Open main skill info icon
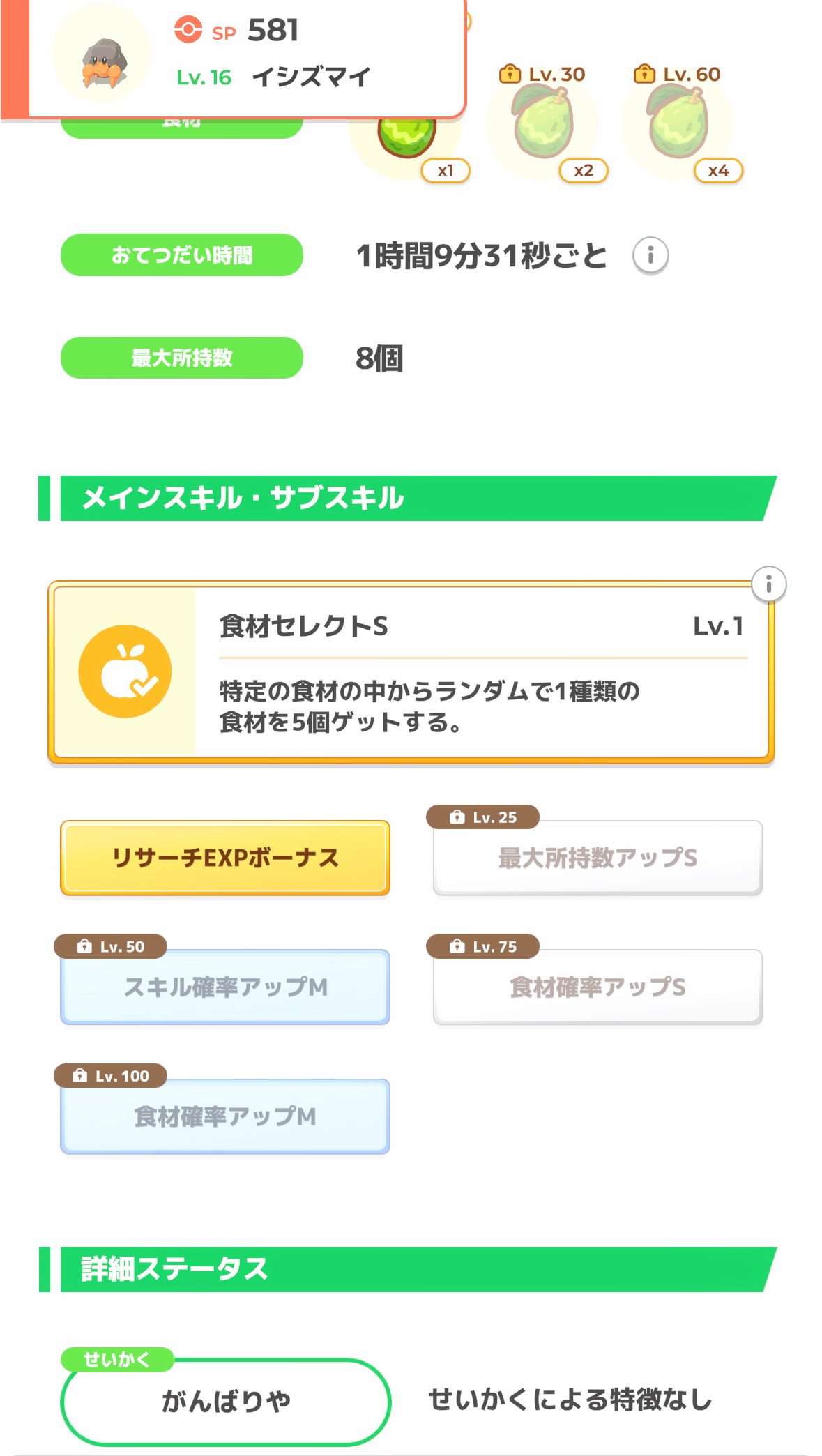 [768, 584]
